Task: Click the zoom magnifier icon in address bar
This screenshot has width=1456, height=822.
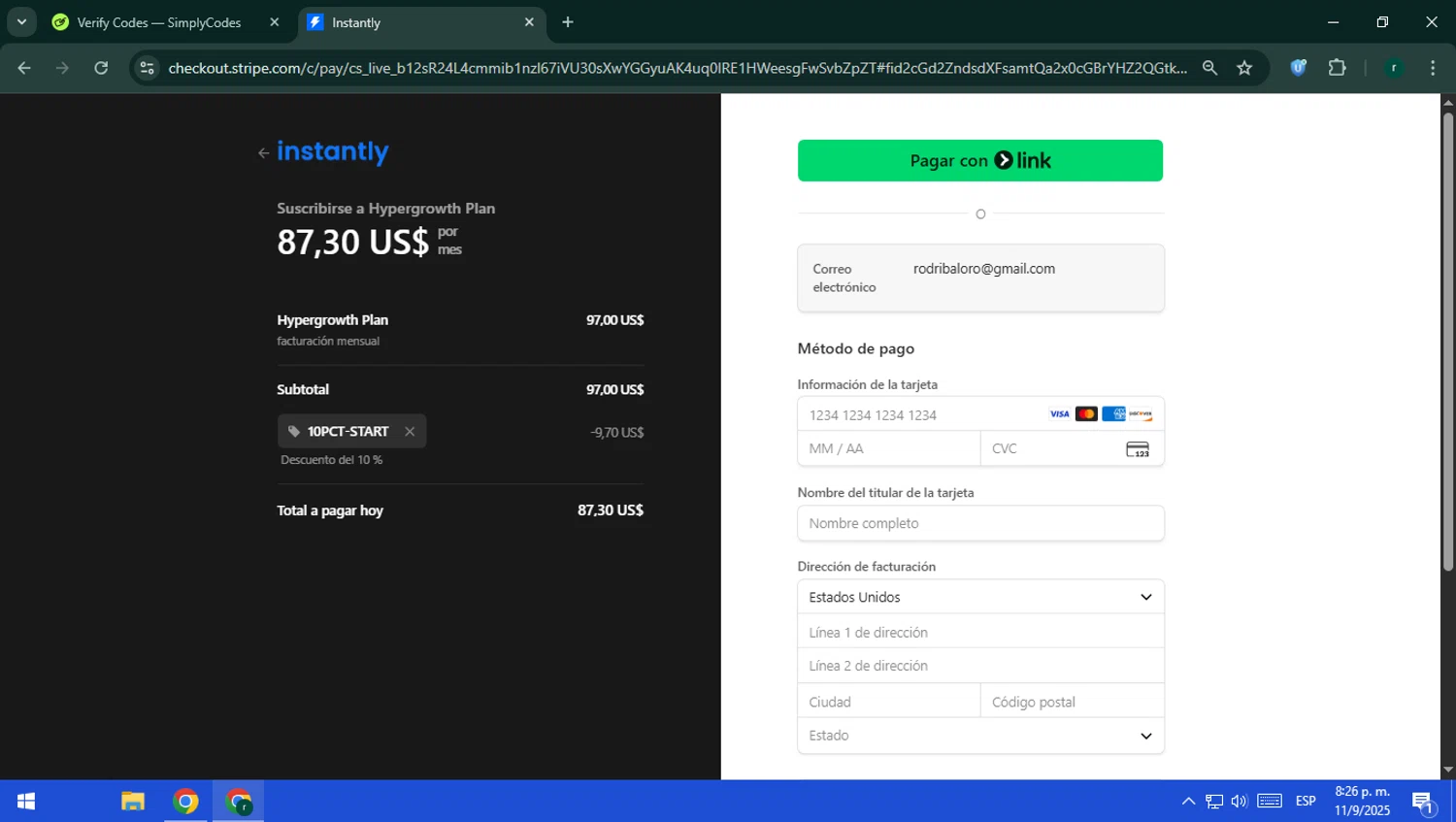Action: 1209,68
